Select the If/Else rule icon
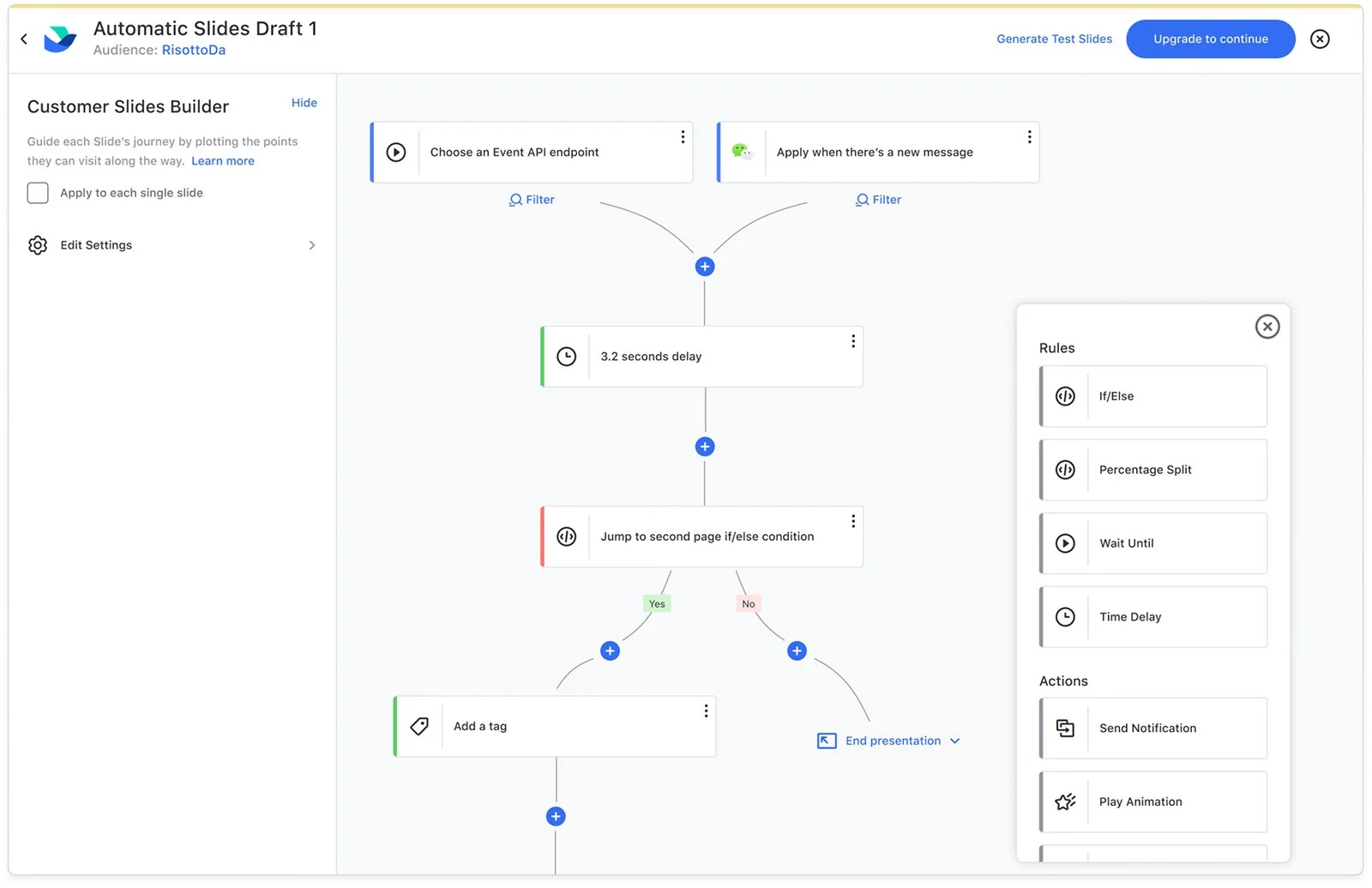Viewport: 1372px width, 888px height. pos(1065,396)
